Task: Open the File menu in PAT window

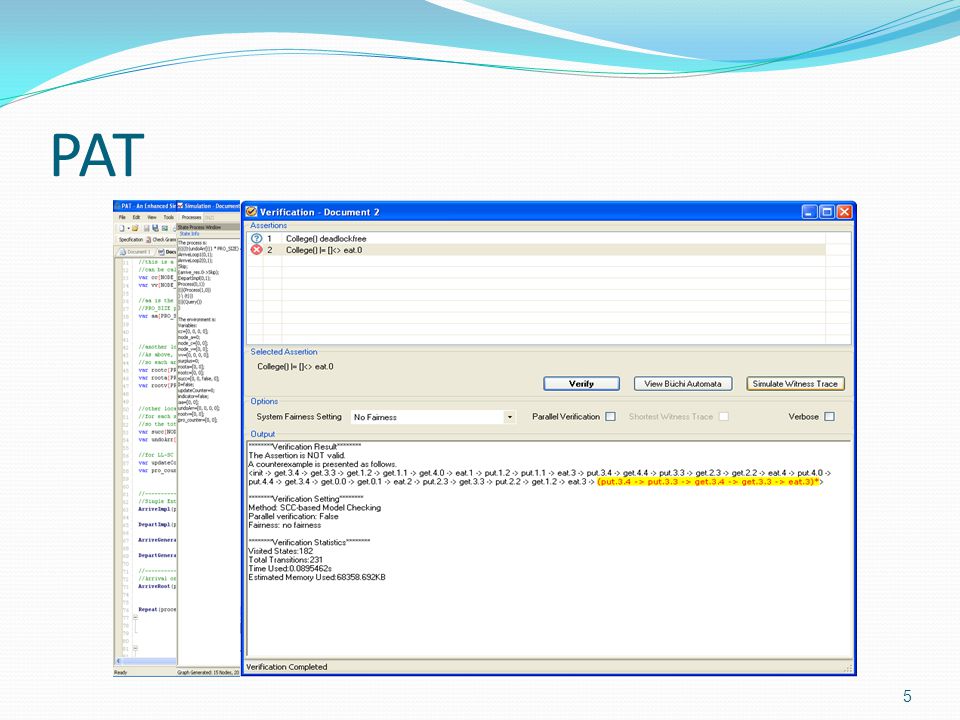Action: tap(122, 217)
